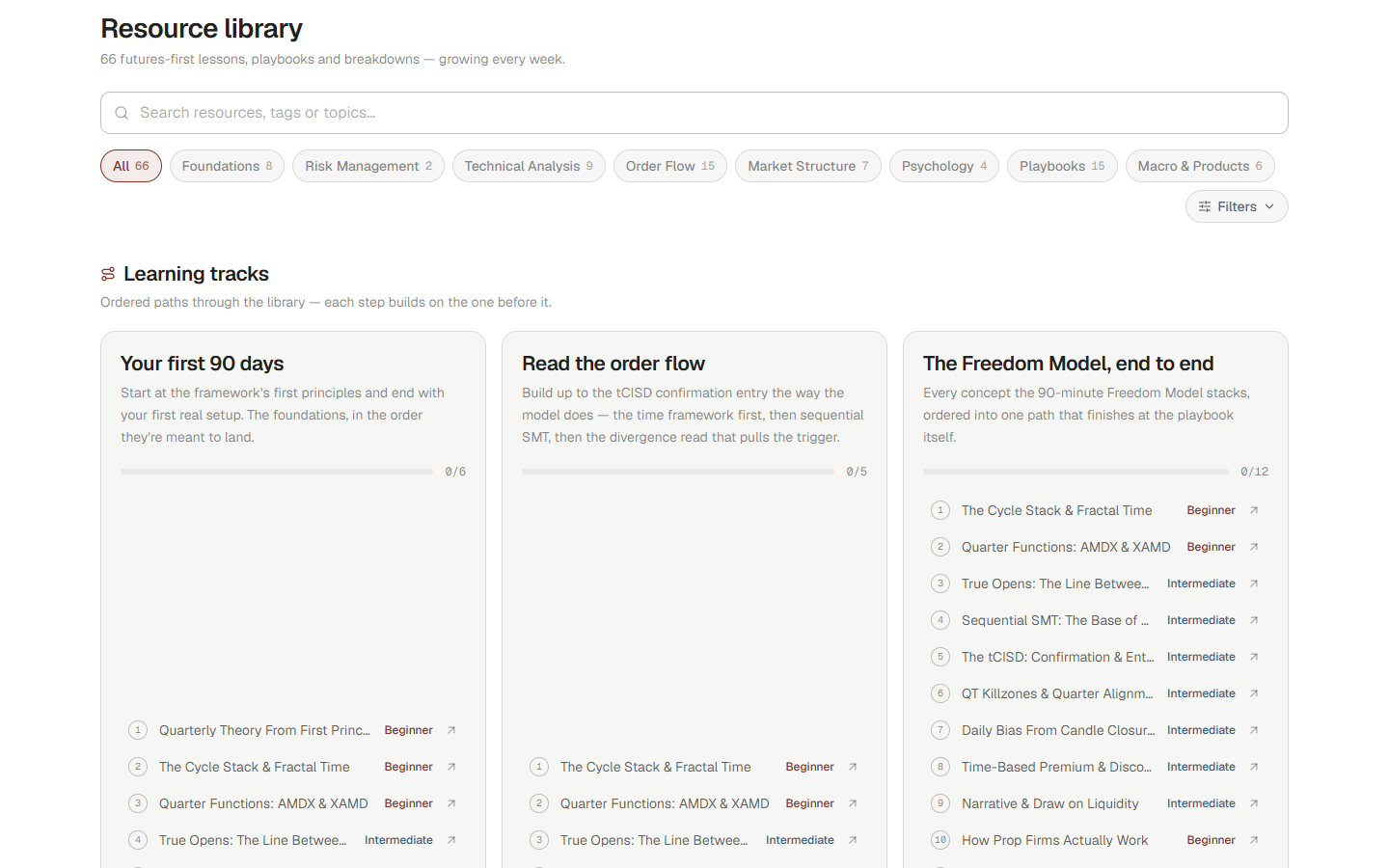
Task: Select the All 66 filter tab
Action: tap(131, 166)
